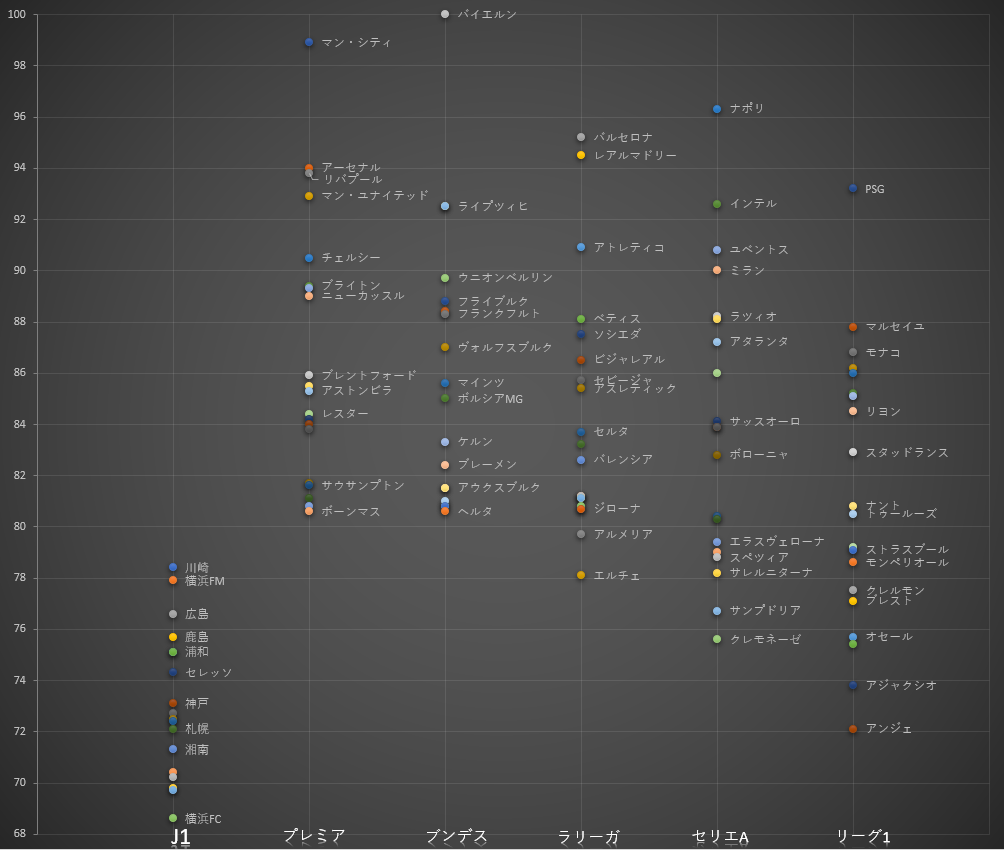This screenshot has width=1004, height=850.
Task: Select the ジローナ label
Action: (617, 509)
